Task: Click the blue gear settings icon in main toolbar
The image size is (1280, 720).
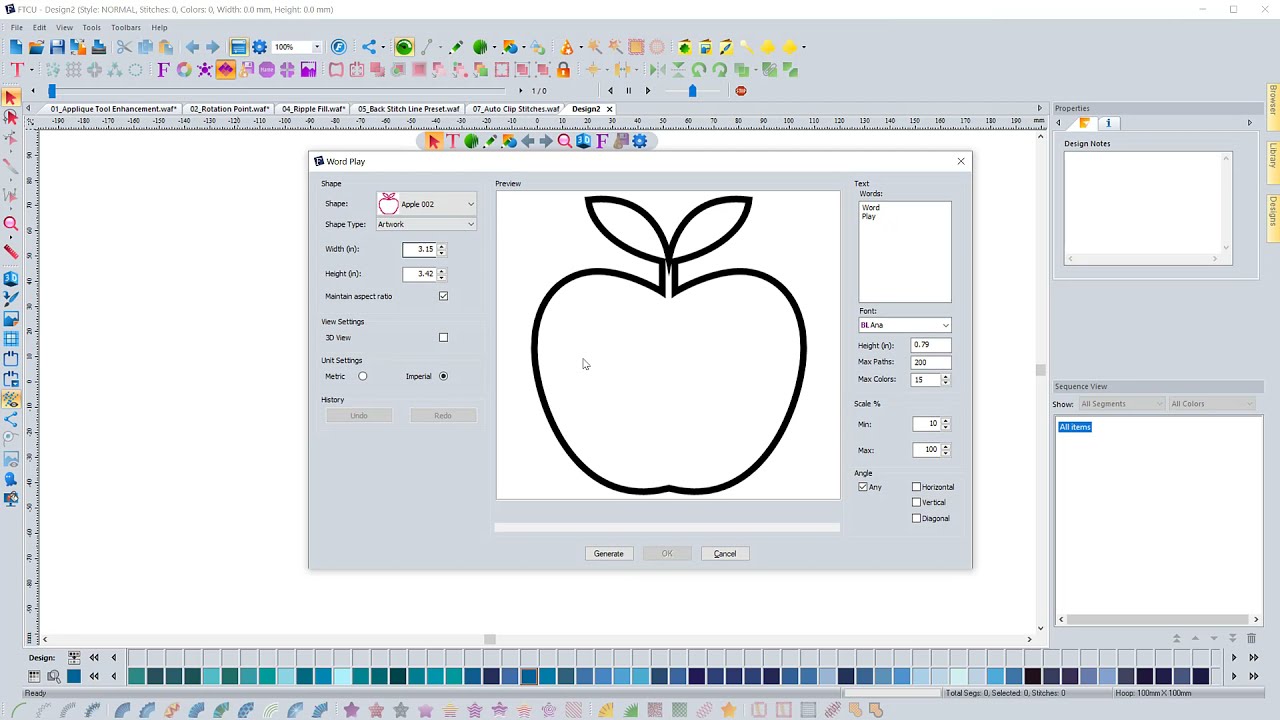Action: (x=259, y=47)
